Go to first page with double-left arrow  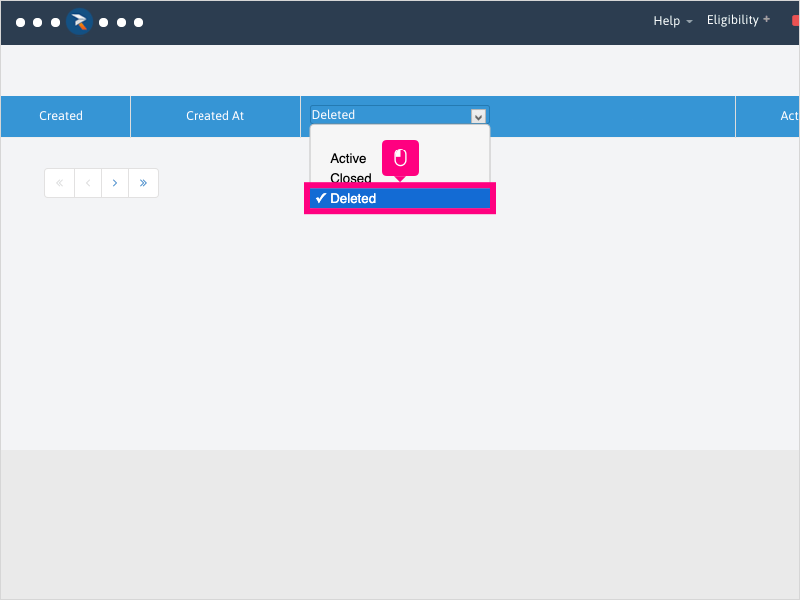tap(60, 183)
